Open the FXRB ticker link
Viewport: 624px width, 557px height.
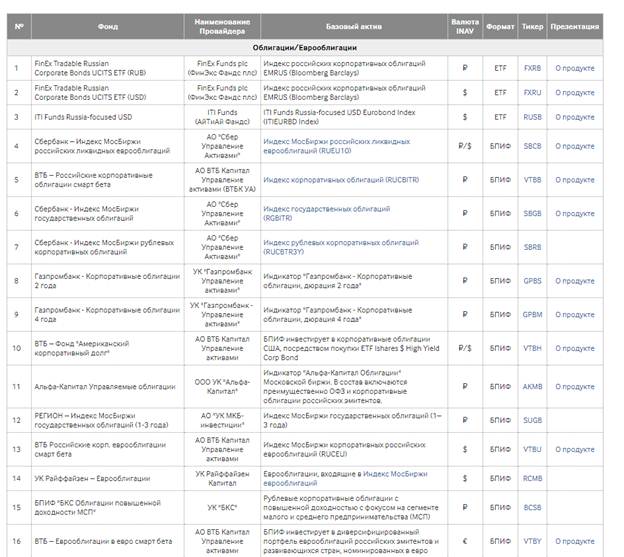pyautogui.click(x=532, y=68)
